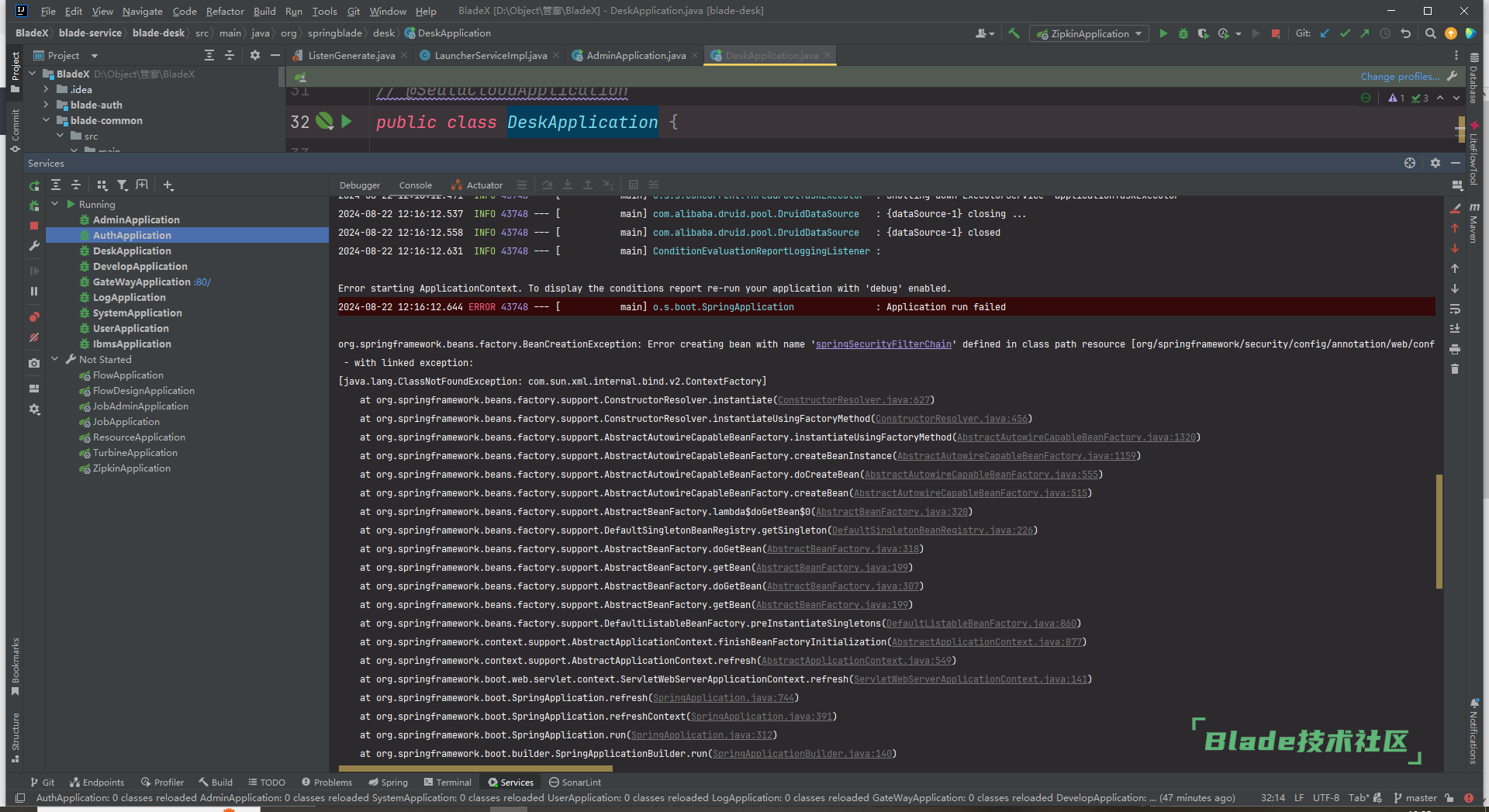Run ZipkinApplication with the green play icon
Image resolution: width=1489 pixels, height=812 pixels.
1163,33
